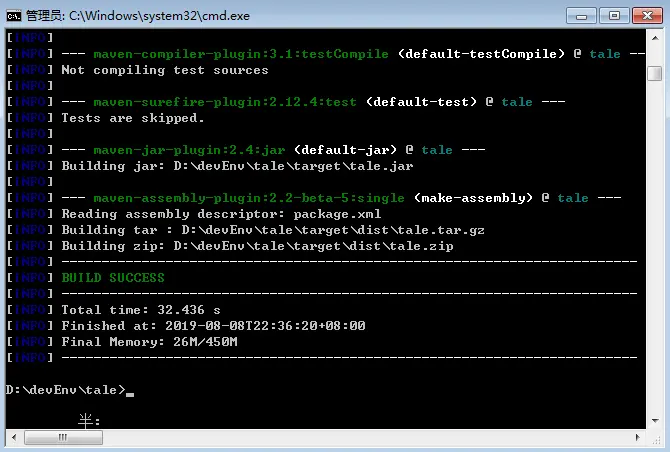Click the '(default-testCompile)' text

point(481,54)
